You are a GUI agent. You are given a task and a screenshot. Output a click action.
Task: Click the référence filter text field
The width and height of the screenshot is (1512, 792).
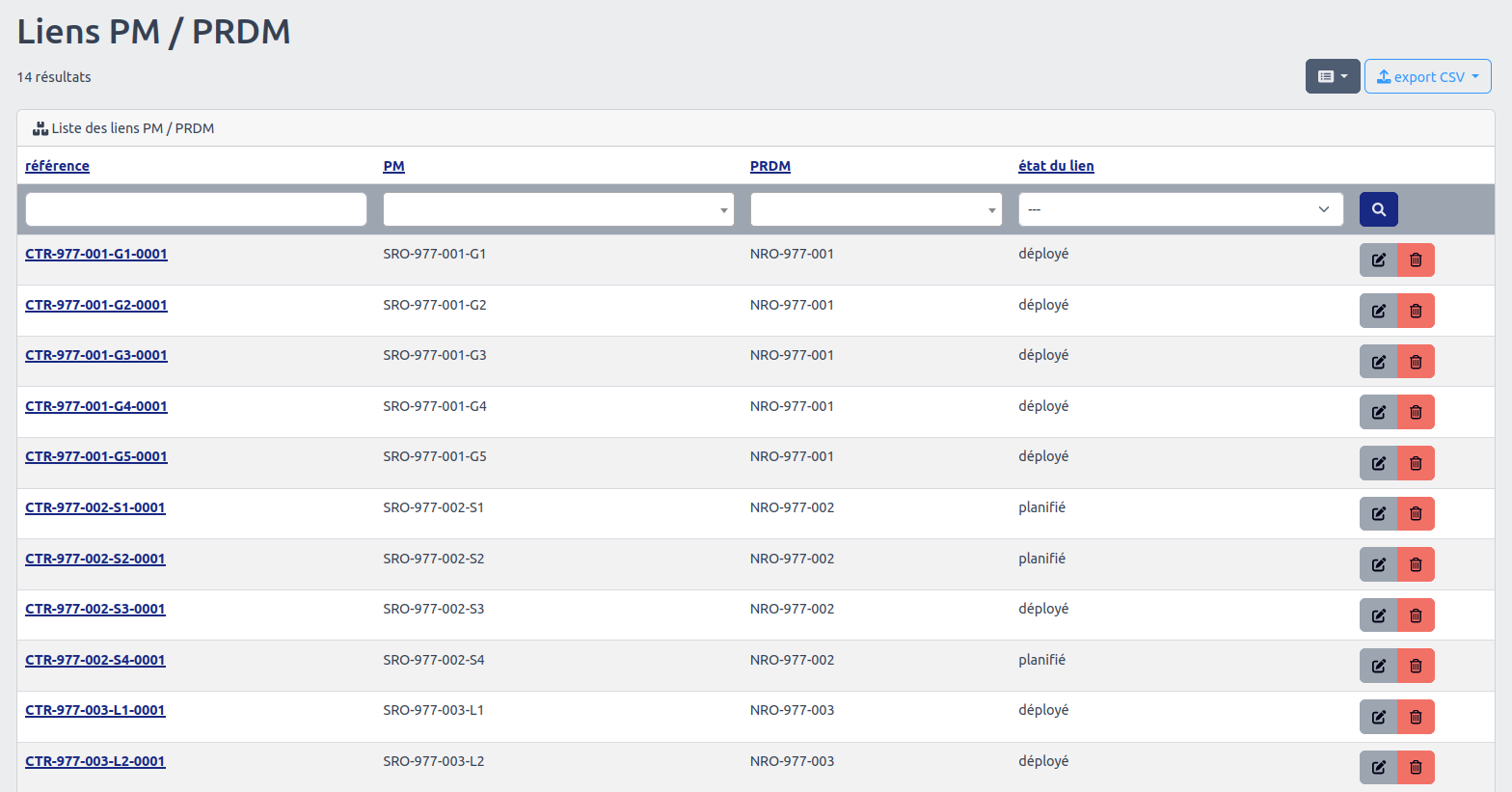click(196, 209)
